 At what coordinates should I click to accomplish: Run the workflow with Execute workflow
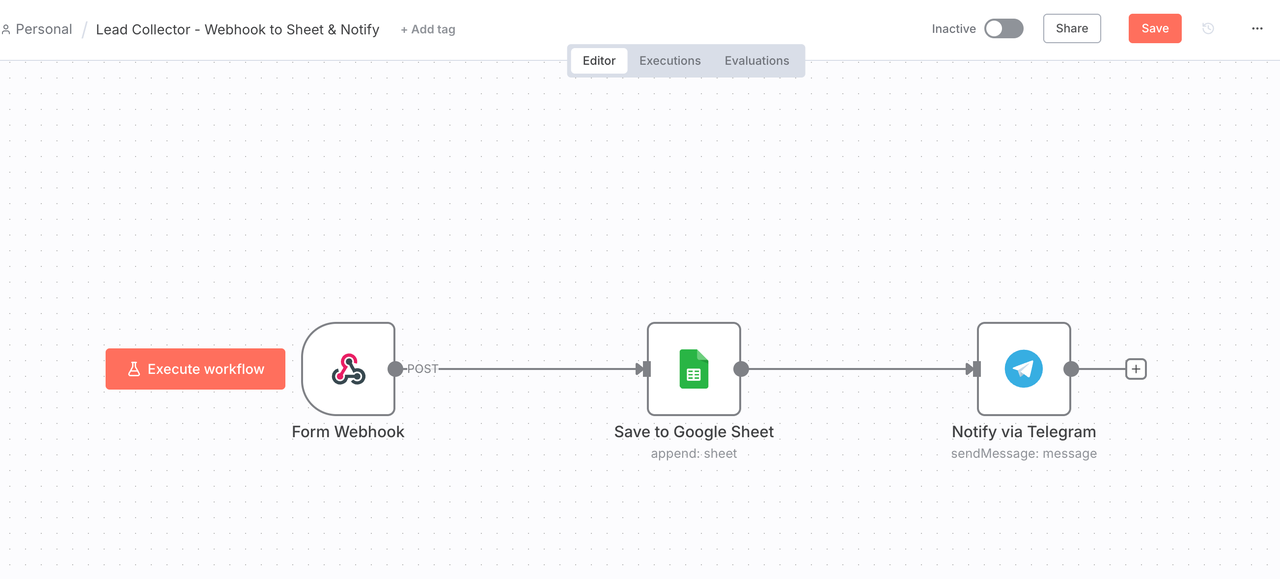click(x=195, y=368)
